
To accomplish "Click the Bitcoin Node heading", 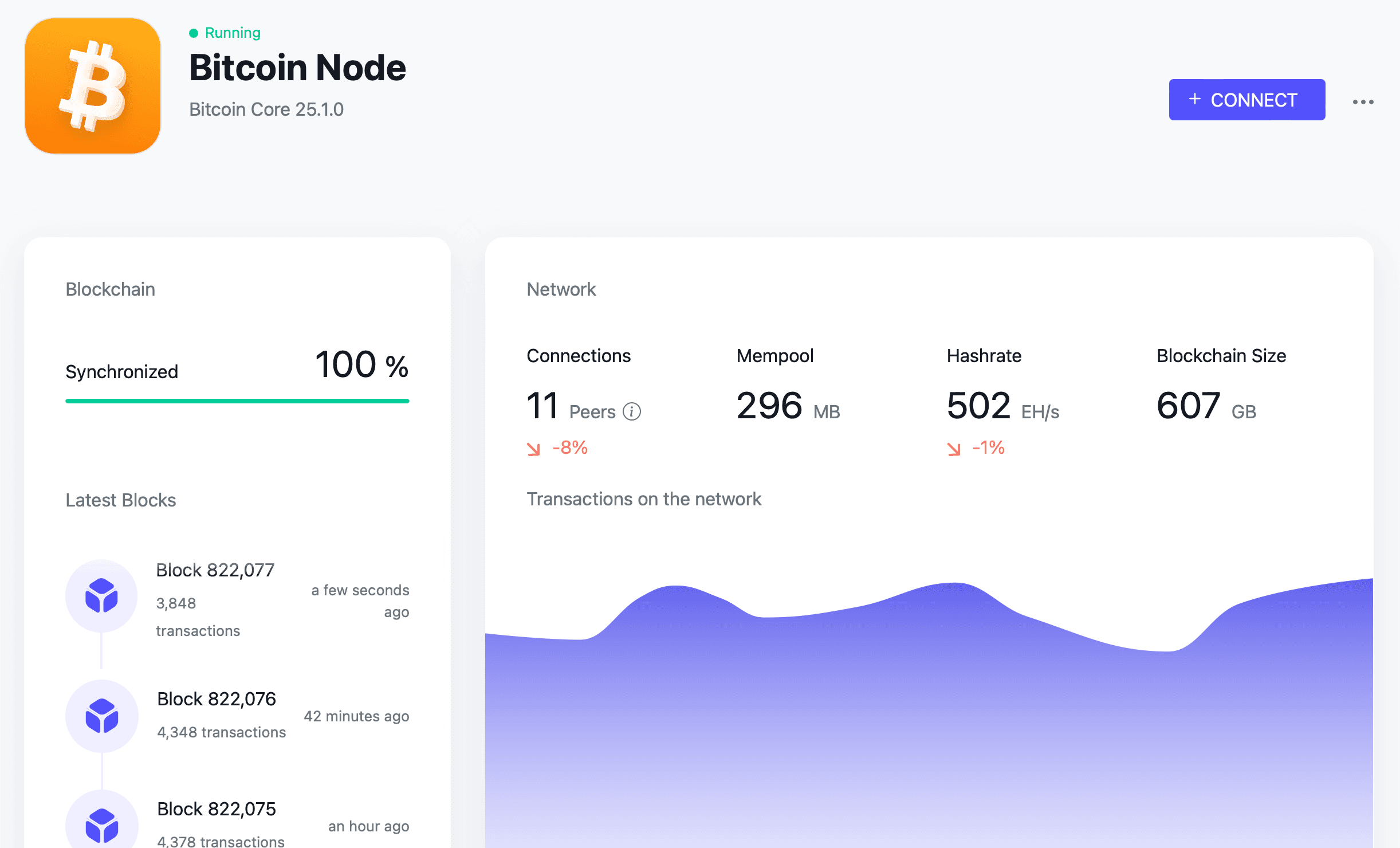I will (298, 68).
